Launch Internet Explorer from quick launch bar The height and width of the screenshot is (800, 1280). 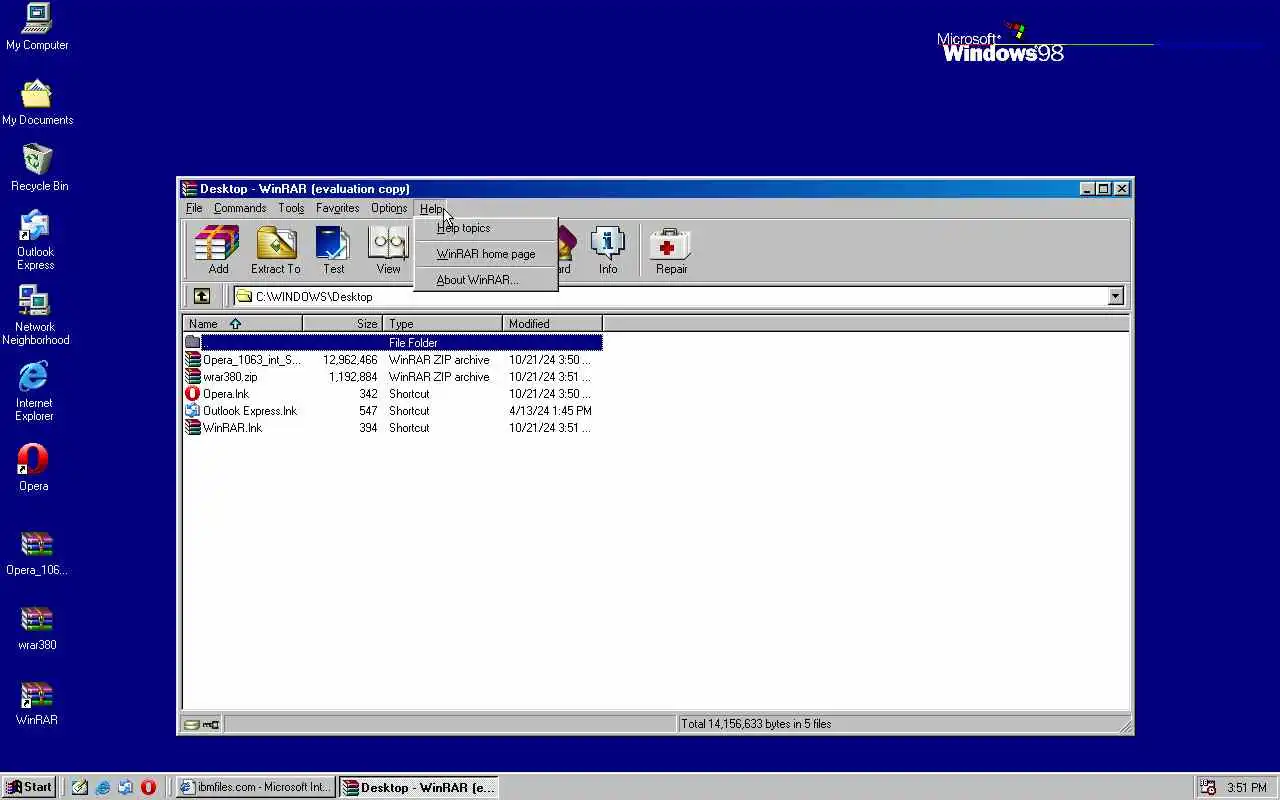coord(103,787)
